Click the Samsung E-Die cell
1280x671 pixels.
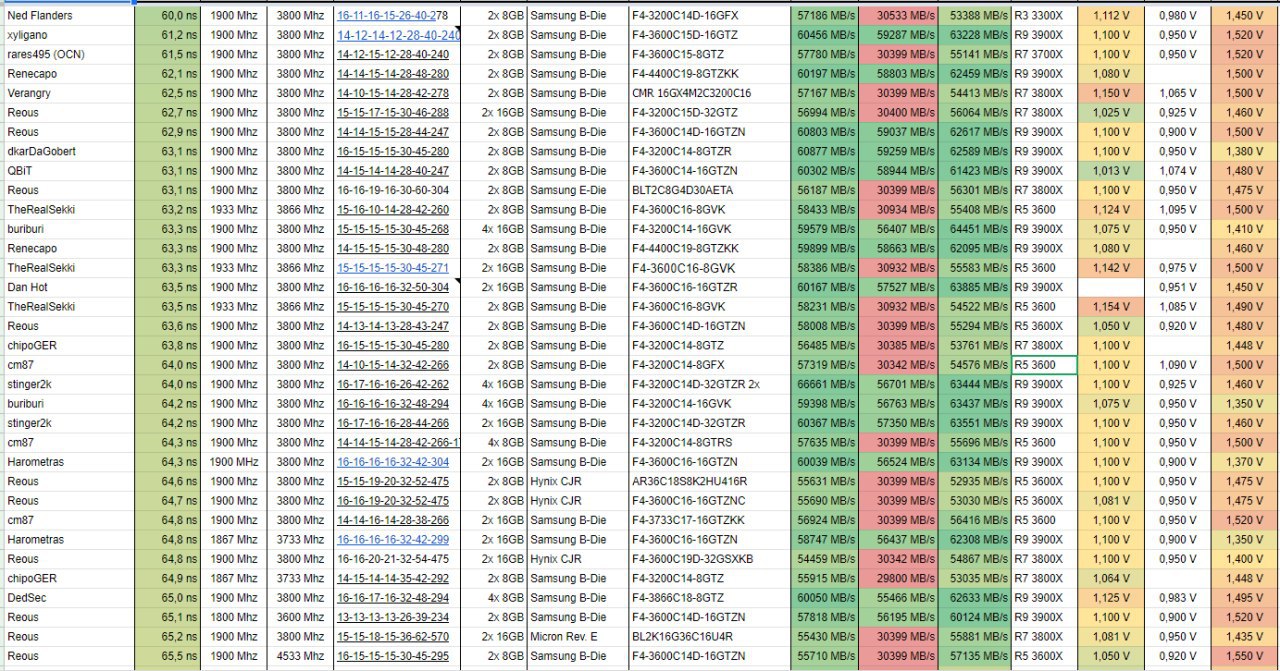click(x=578, y=190)
